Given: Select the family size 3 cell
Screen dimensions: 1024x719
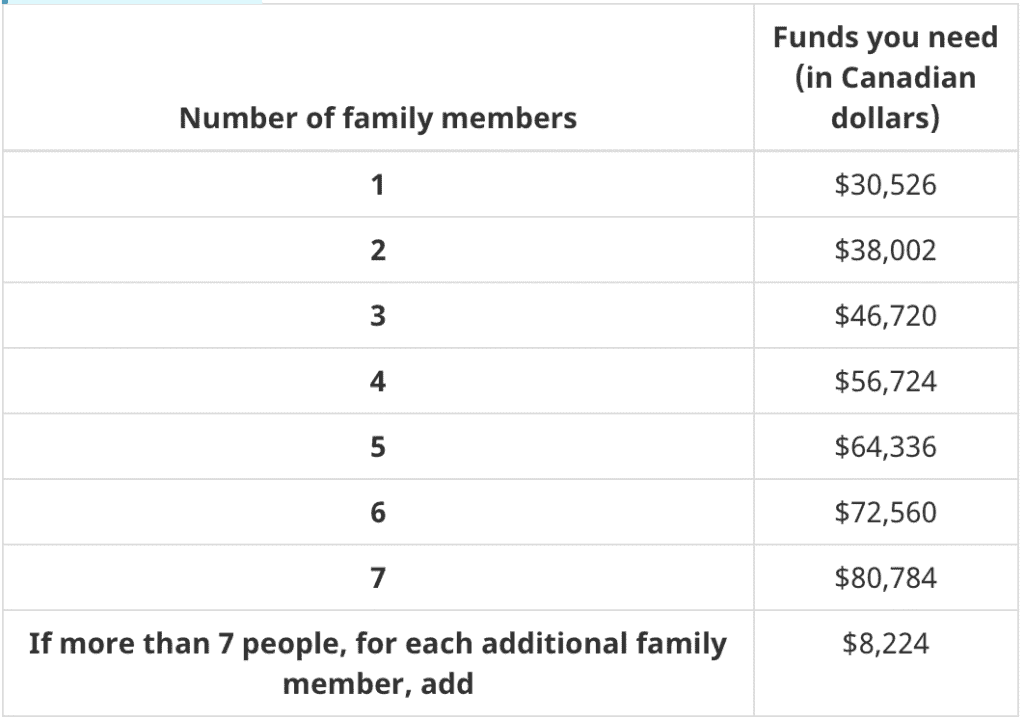Looking at the screenshot, I should [x=378, y=316].
